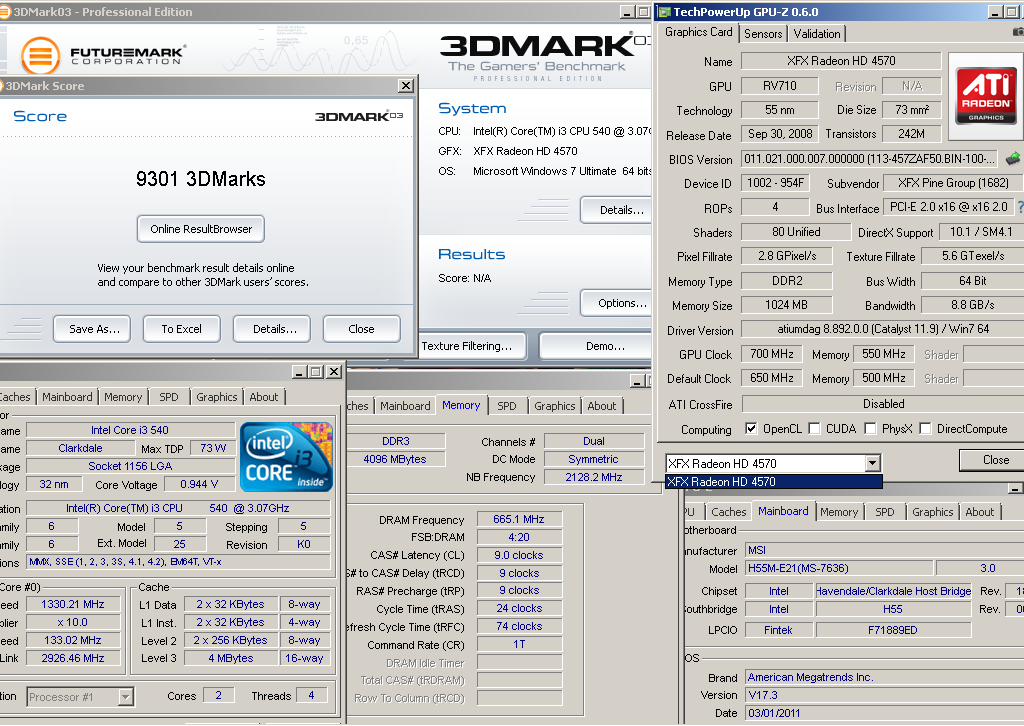Select Mainboard tab in right CPU-Z window

(x=783, y=511)
